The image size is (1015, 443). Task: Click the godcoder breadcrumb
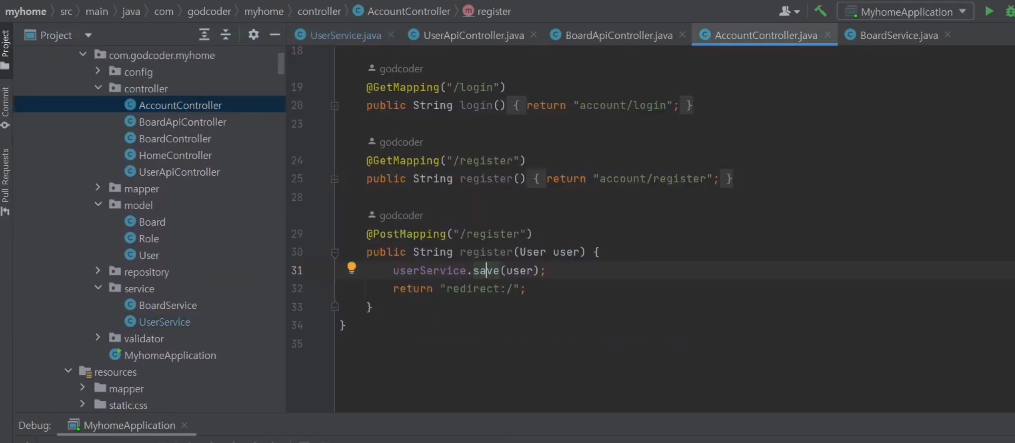(x=210, y=12)
